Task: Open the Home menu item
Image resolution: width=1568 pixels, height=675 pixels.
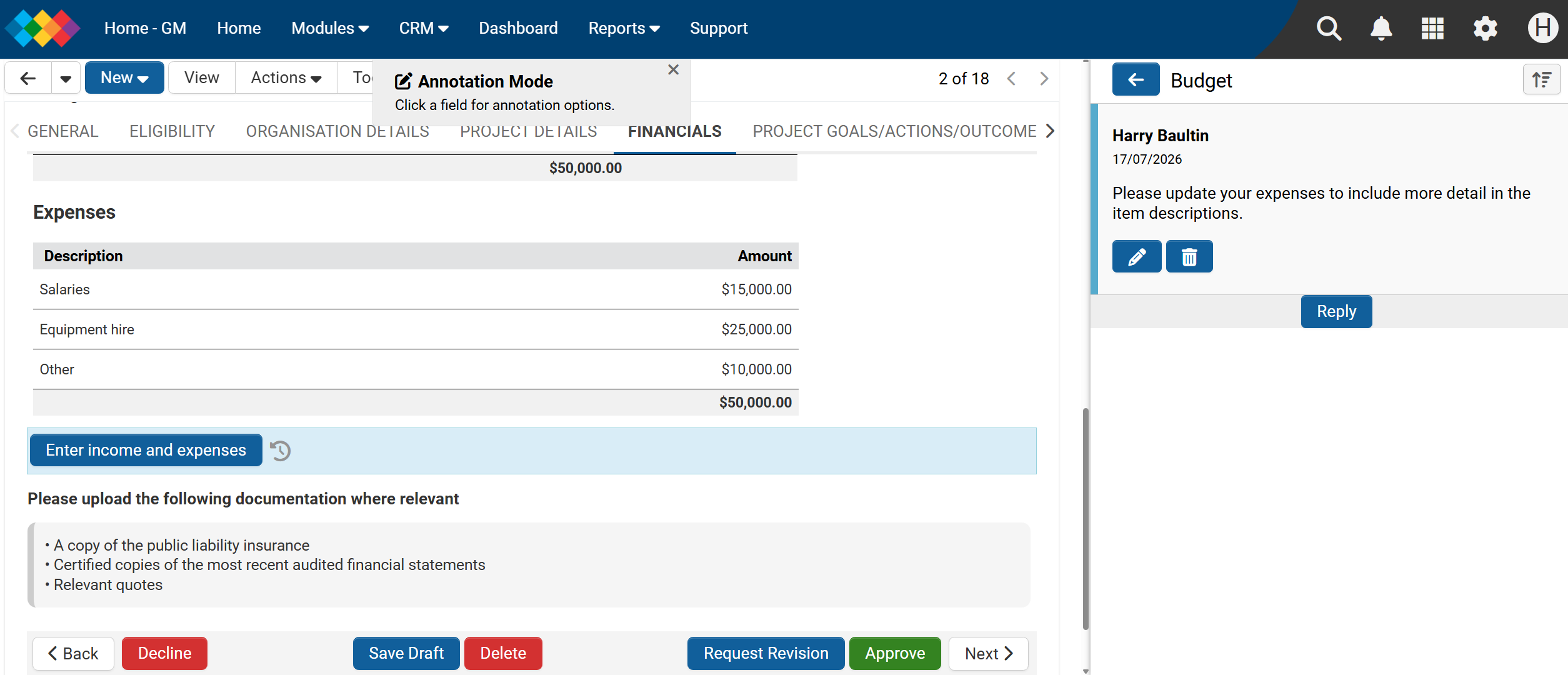Action: point(239,29)
